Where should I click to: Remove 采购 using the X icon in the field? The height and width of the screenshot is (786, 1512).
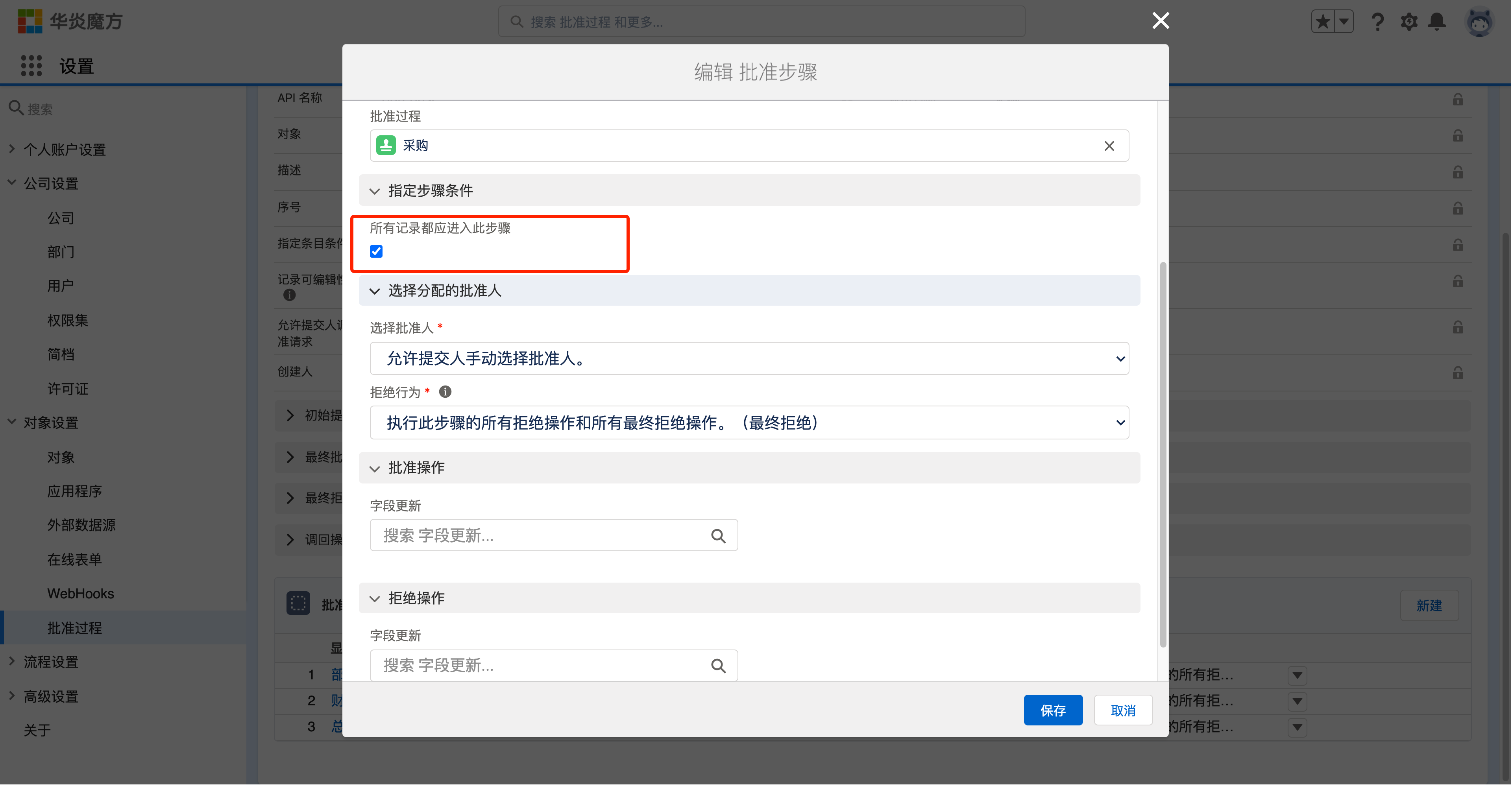click(1109, 146)
